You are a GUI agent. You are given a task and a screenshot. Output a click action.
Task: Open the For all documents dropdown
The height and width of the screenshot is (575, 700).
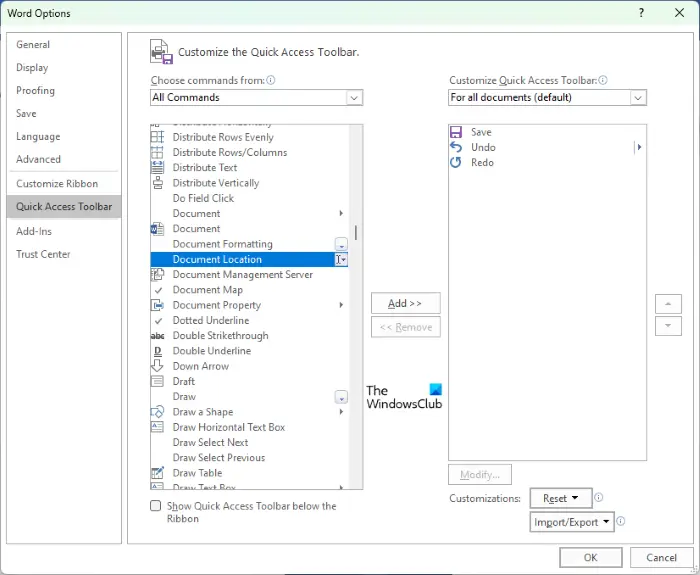[638, 98]
